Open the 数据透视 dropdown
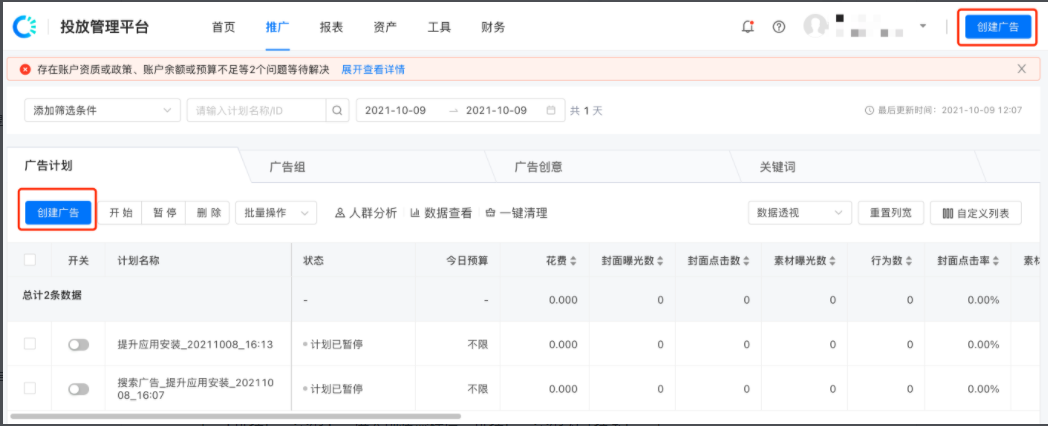The width and height of the screenshot is (1048, 426). tap(799, 213)
